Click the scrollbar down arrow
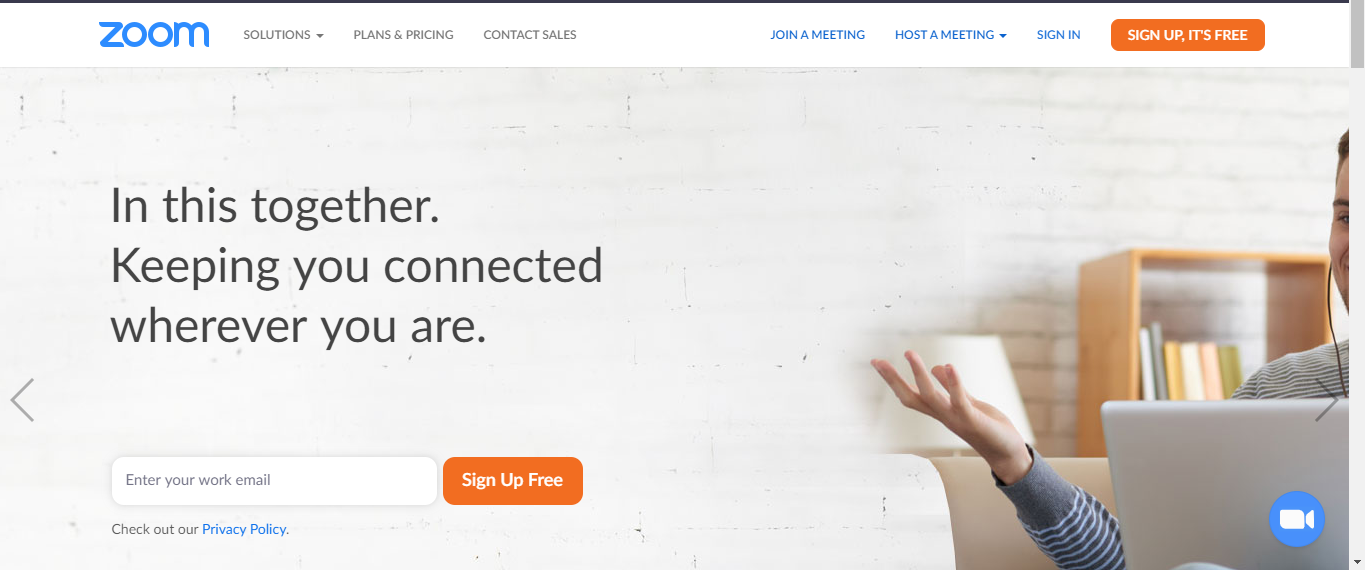Screen dimensions: 1365x570 click(1358, 562)
